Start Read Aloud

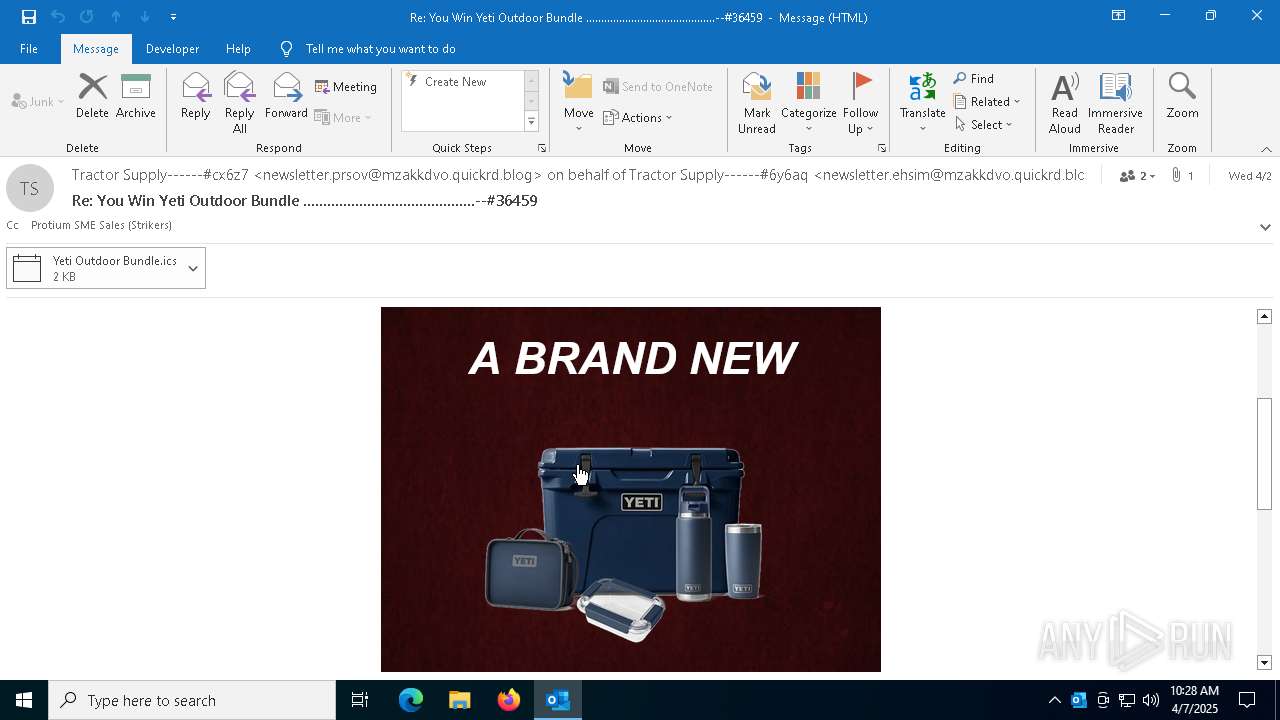pos(1065,103)
